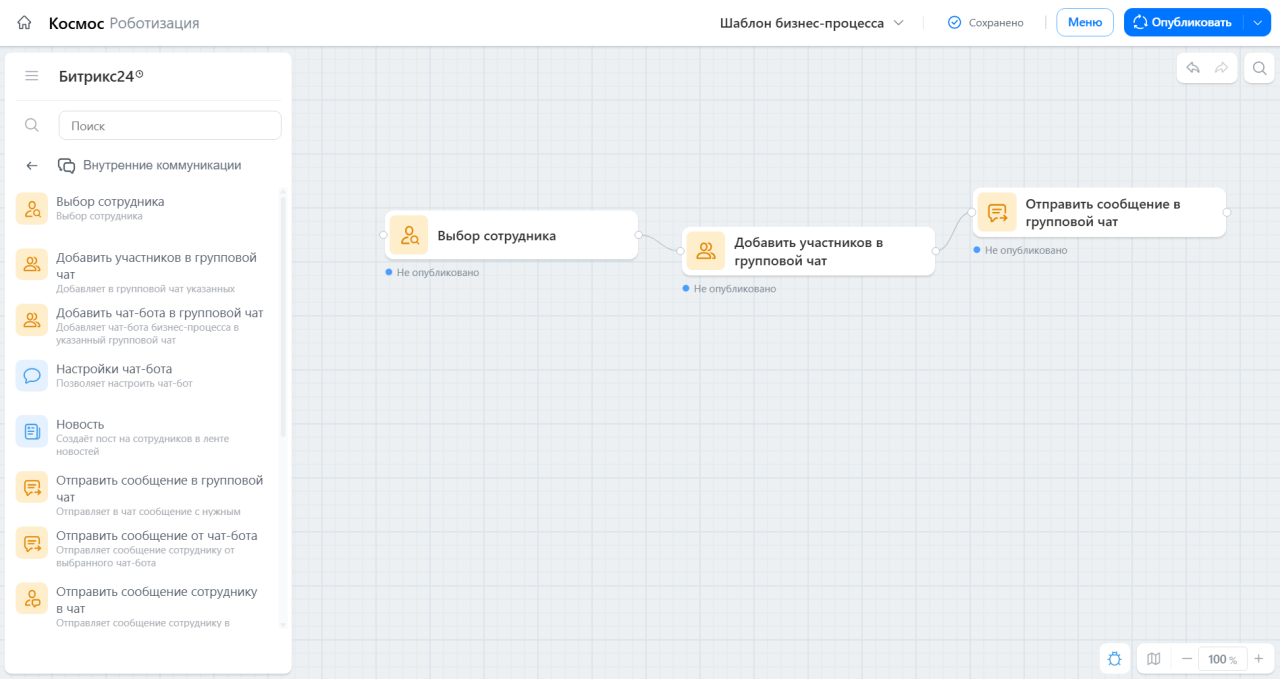Open the Меню button
This screenshot has height=679, width=1280.
pos(1085,22)
